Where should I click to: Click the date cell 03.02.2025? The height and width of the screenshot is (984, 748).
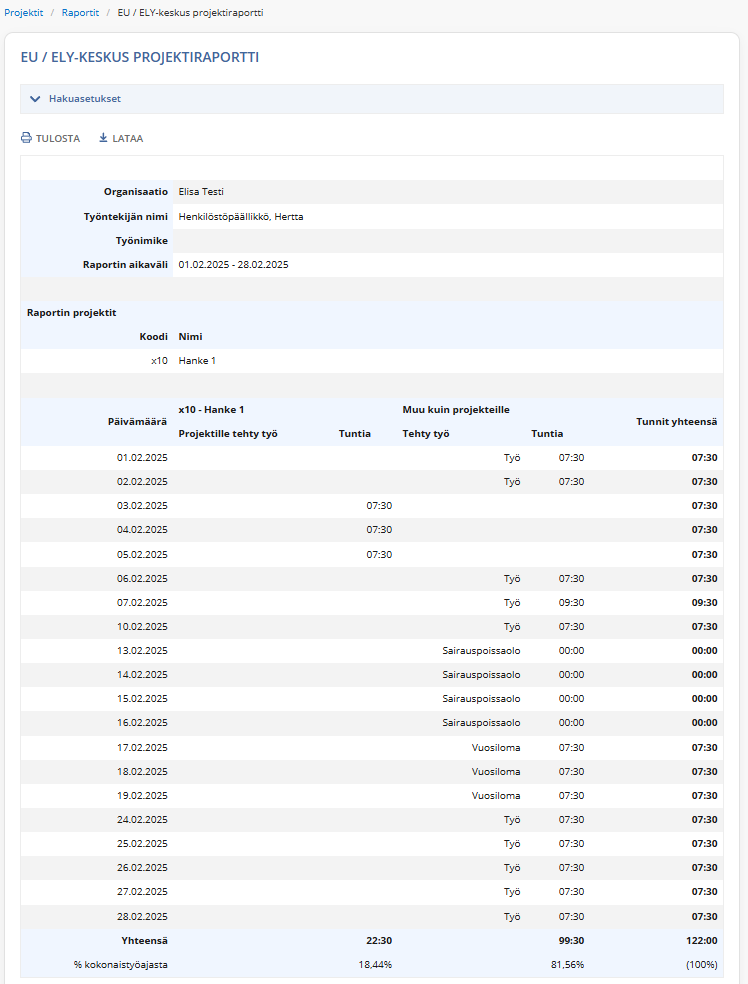tap(142, 506)
